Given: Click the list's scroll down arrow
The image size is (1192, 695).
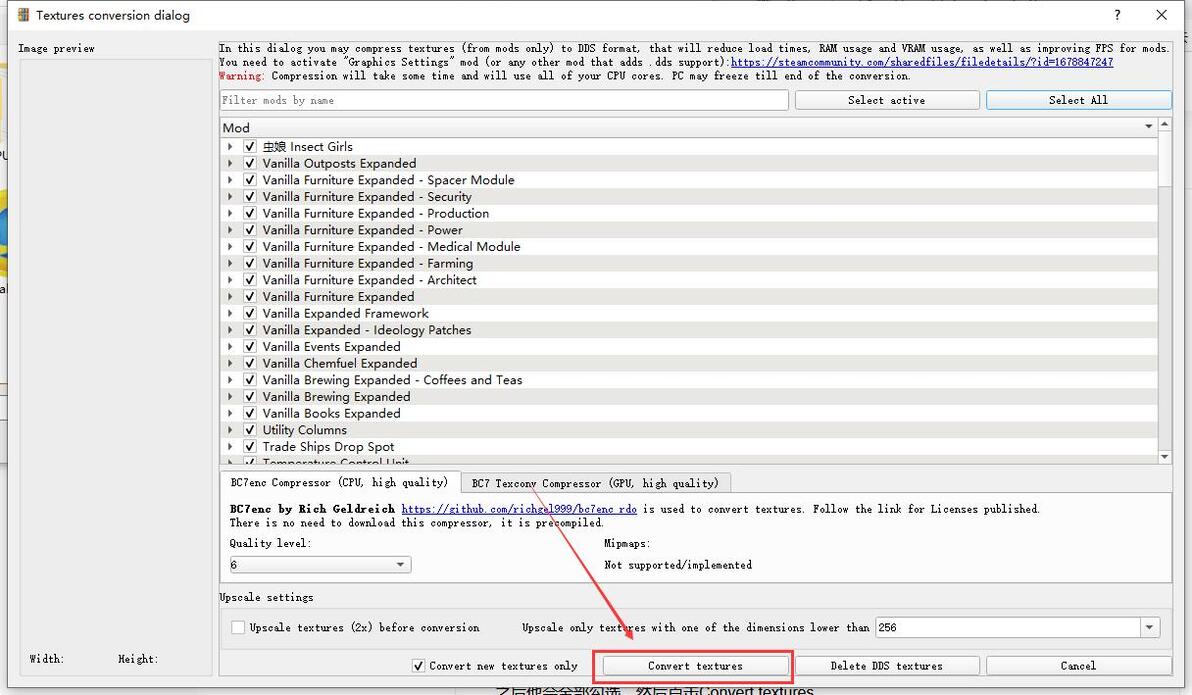Looking at the screenshot, I should (x=1165, y=457).
